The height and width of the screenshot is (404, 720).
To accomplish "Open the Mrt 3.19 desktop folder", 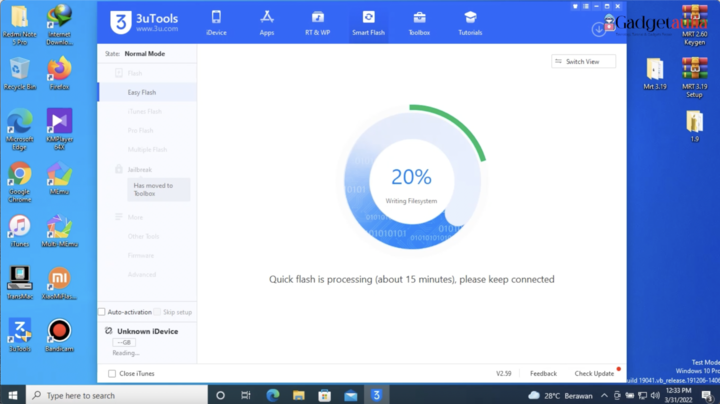I will coord(655,73).
